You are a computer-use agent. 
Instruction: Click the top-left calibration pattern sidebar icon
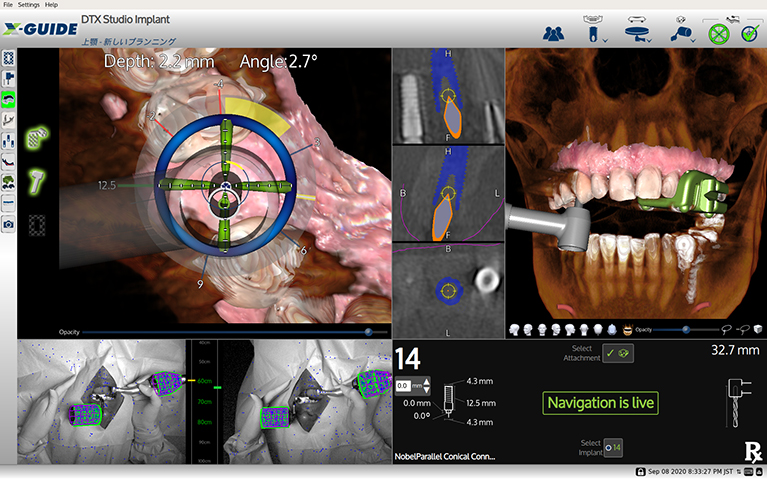point(9,57)
